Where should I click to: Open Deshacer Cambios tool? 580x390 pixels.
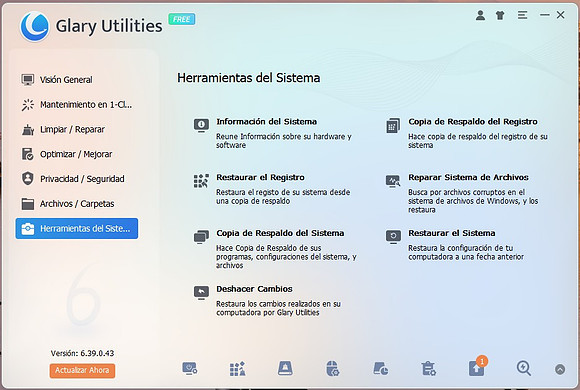coord(254,289)
